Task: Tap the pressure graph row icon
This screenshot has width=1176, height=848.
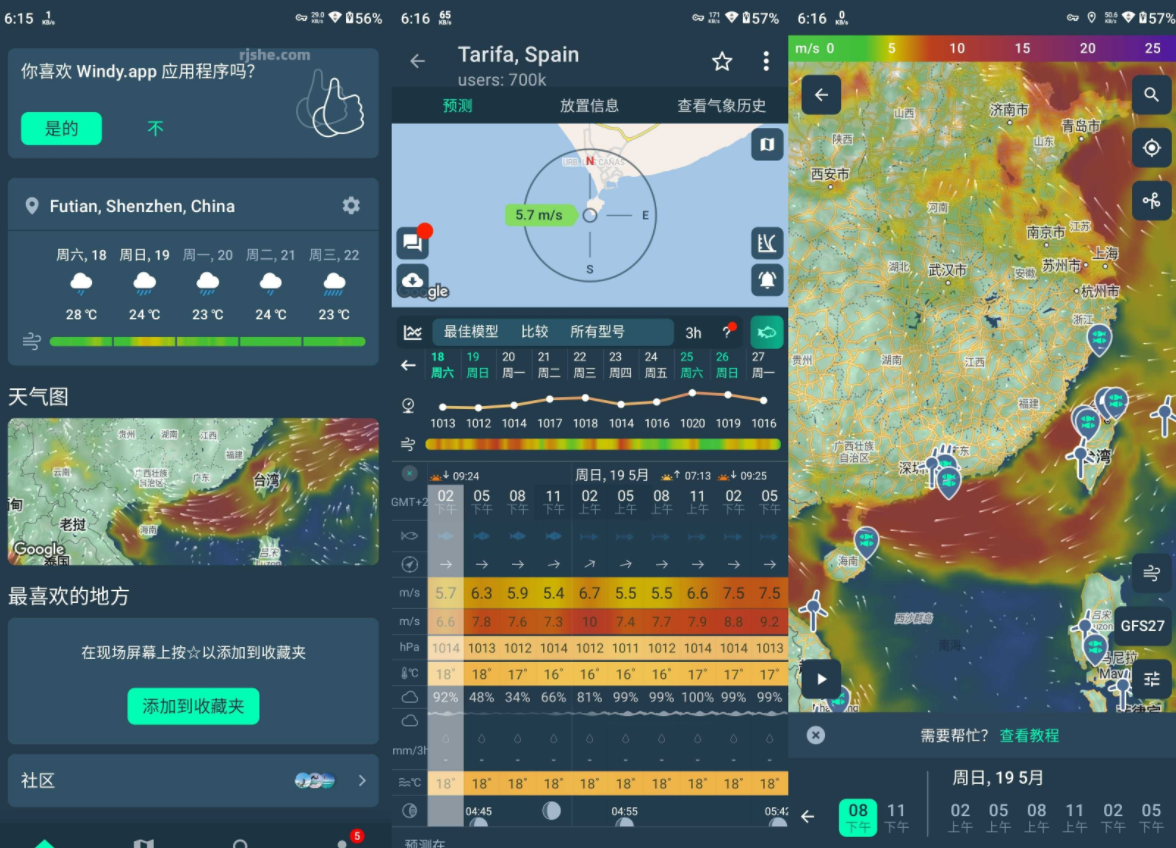Action: [408, 406]
